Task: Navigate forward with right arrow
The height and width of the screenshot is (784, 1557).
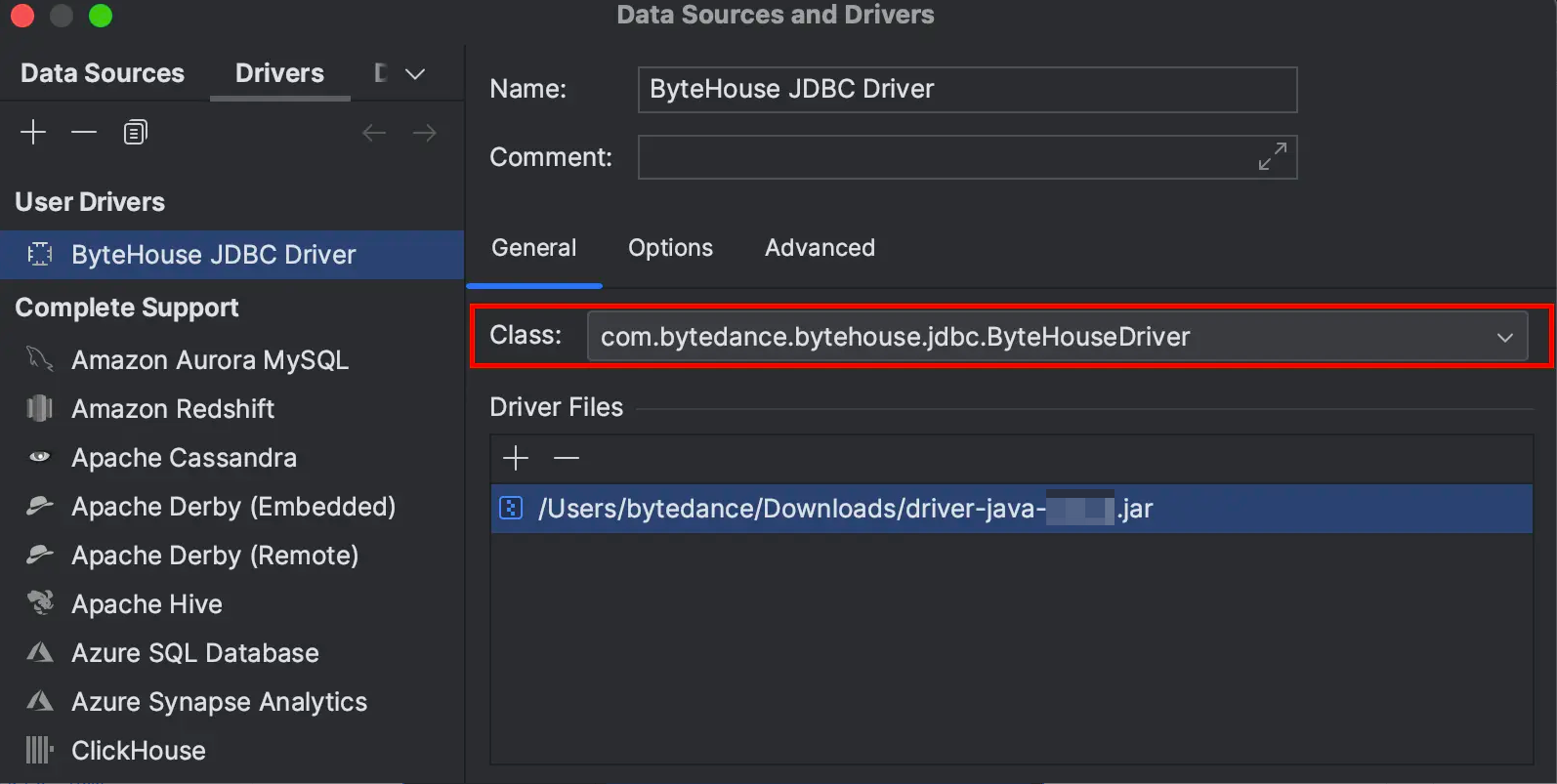Action: coord(424,132)
